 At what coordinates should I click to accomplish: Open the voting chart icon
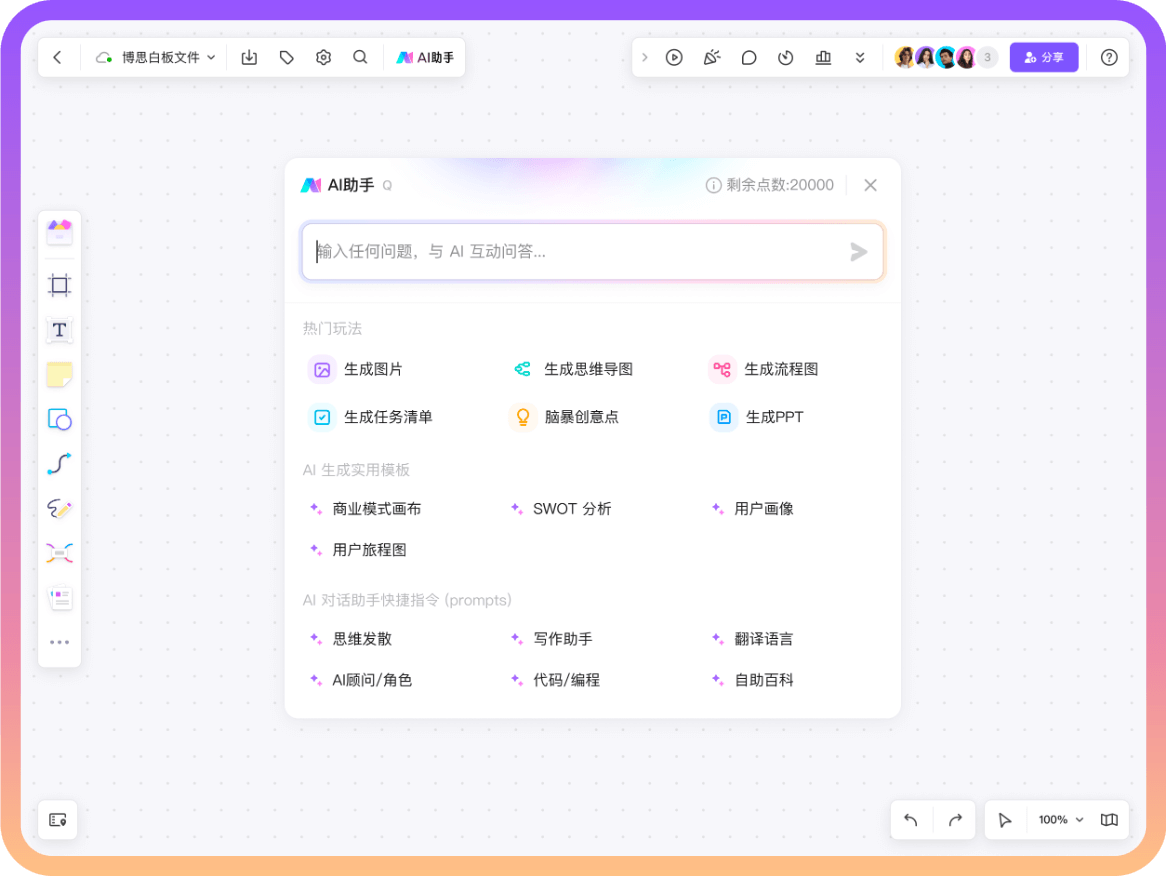click(823, 57)
